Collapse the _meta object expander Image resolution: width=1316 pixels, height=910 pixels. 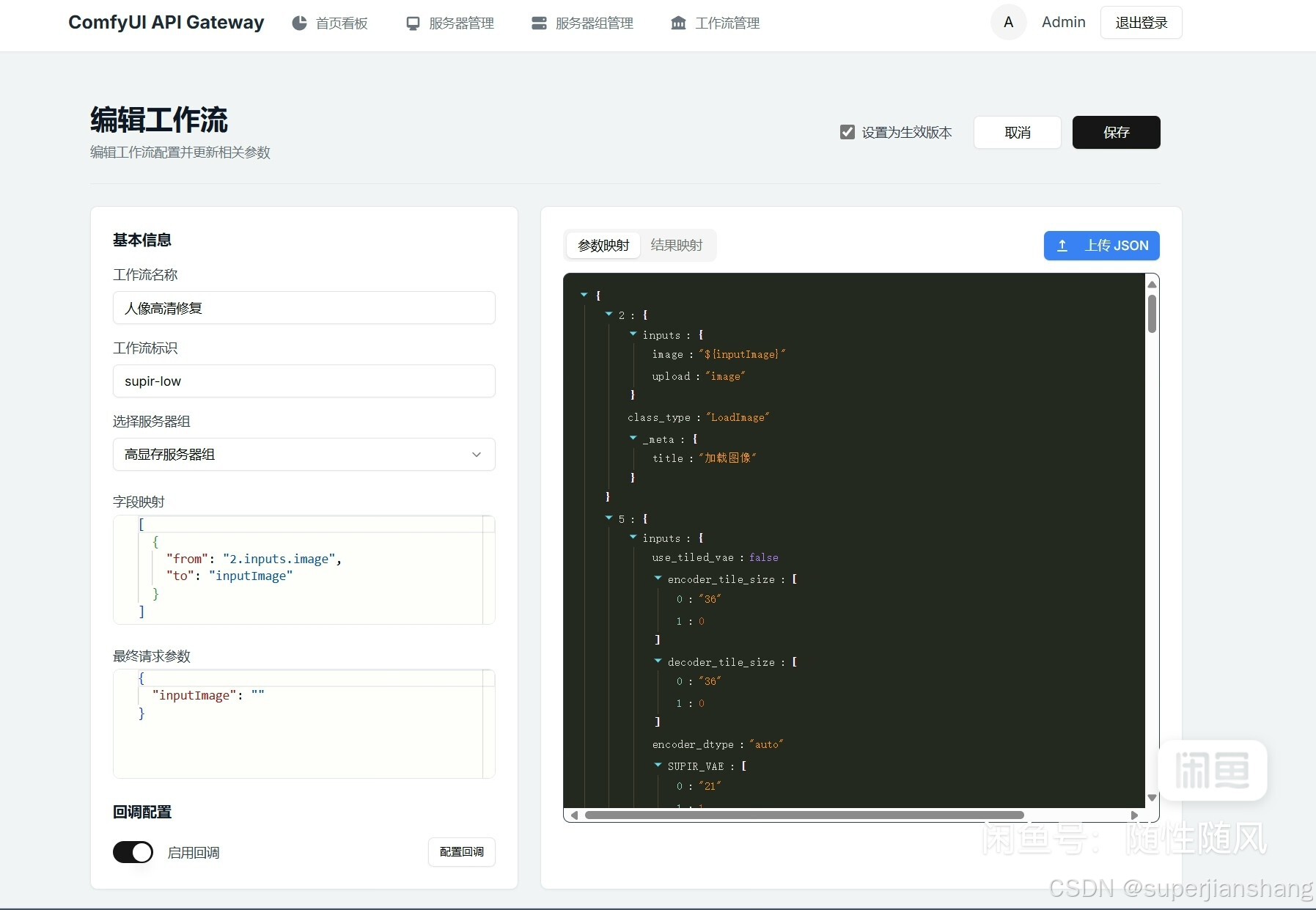[x=633, y=438]
